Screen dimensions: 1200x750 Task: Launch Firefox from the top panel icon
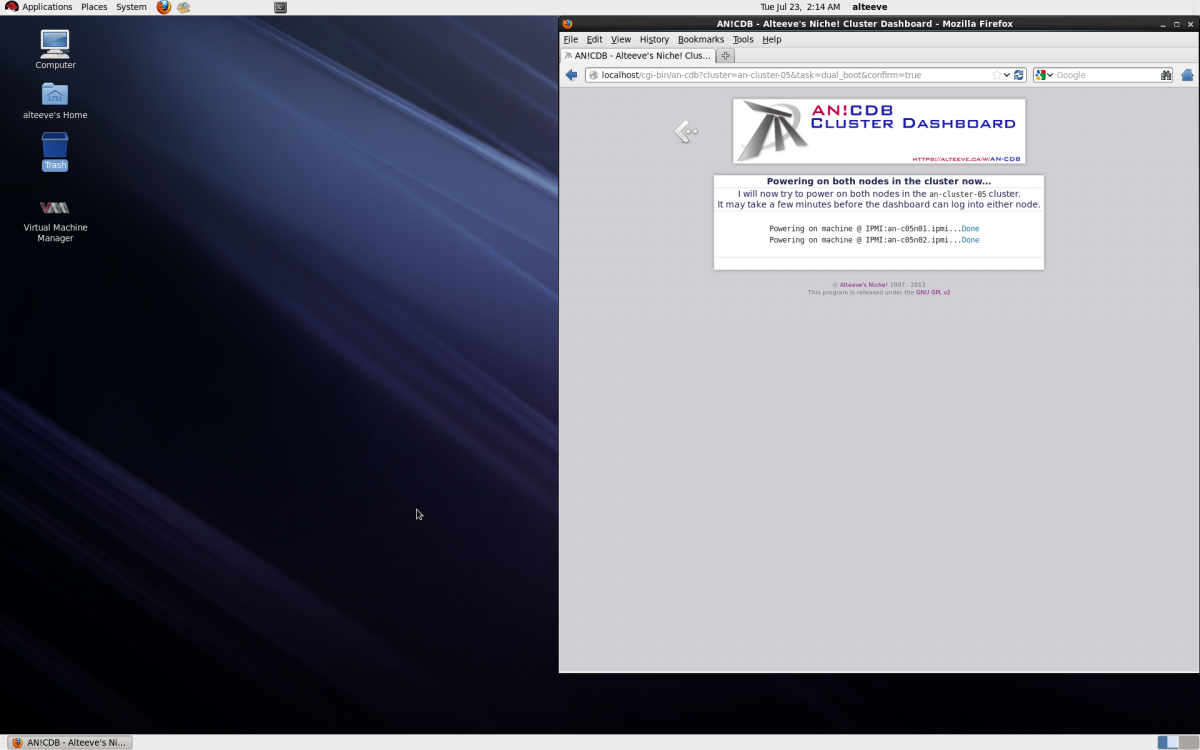pos(164,7)
